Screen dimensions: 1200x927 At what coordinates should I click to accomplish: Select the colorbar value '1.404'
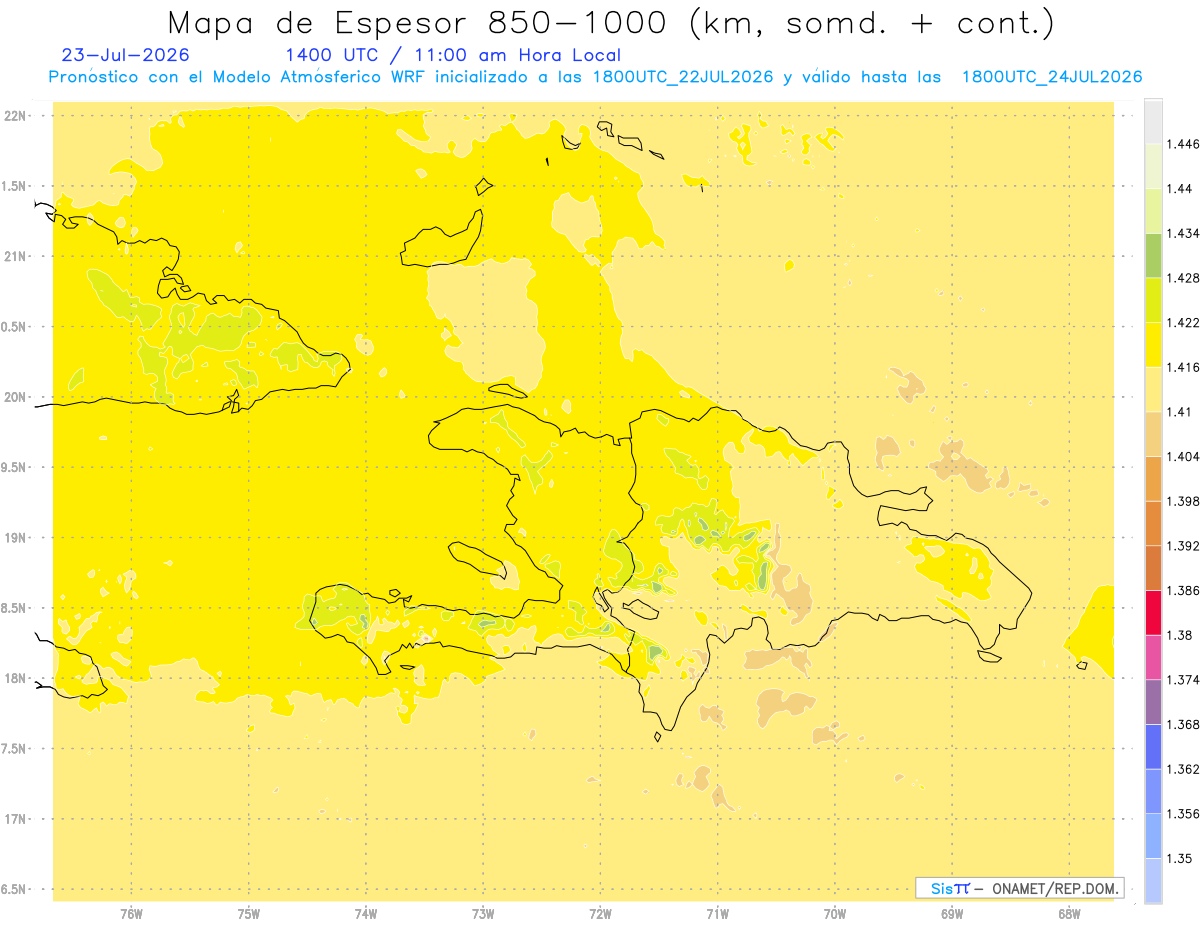pyautogui.click(x=1182, y=456)
